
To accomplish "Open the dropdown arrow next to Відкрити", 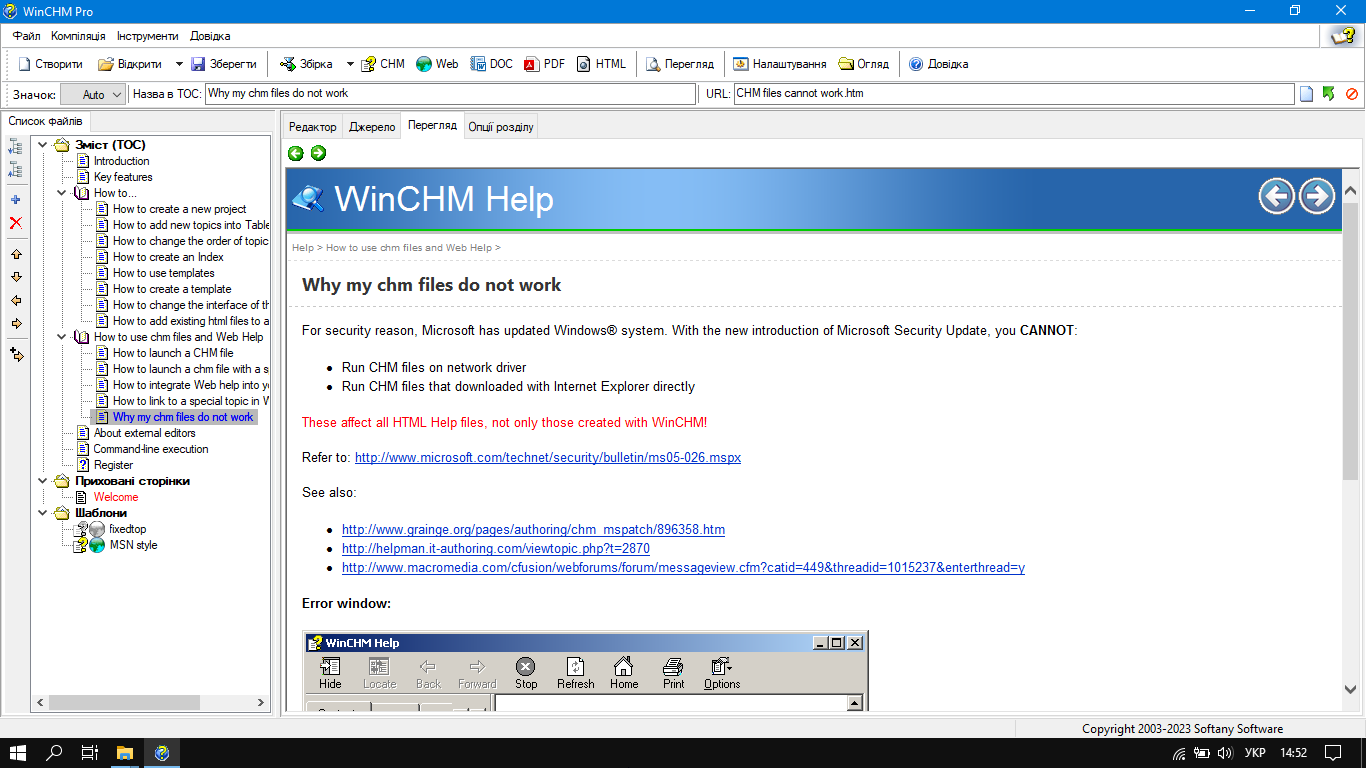I will (179, 64).
